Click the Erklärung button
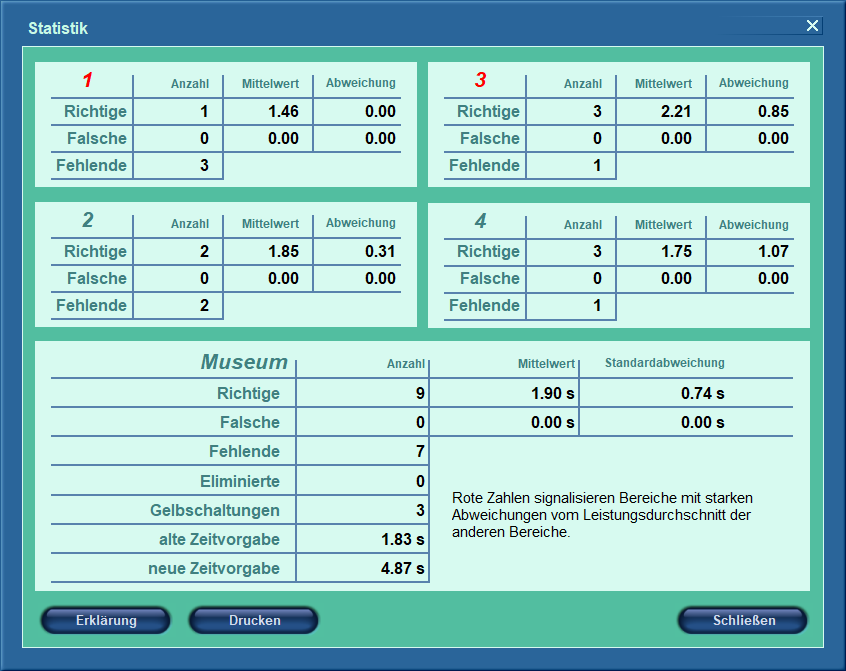The height and width of the screenshot is (671, 846). coord(106,620)
